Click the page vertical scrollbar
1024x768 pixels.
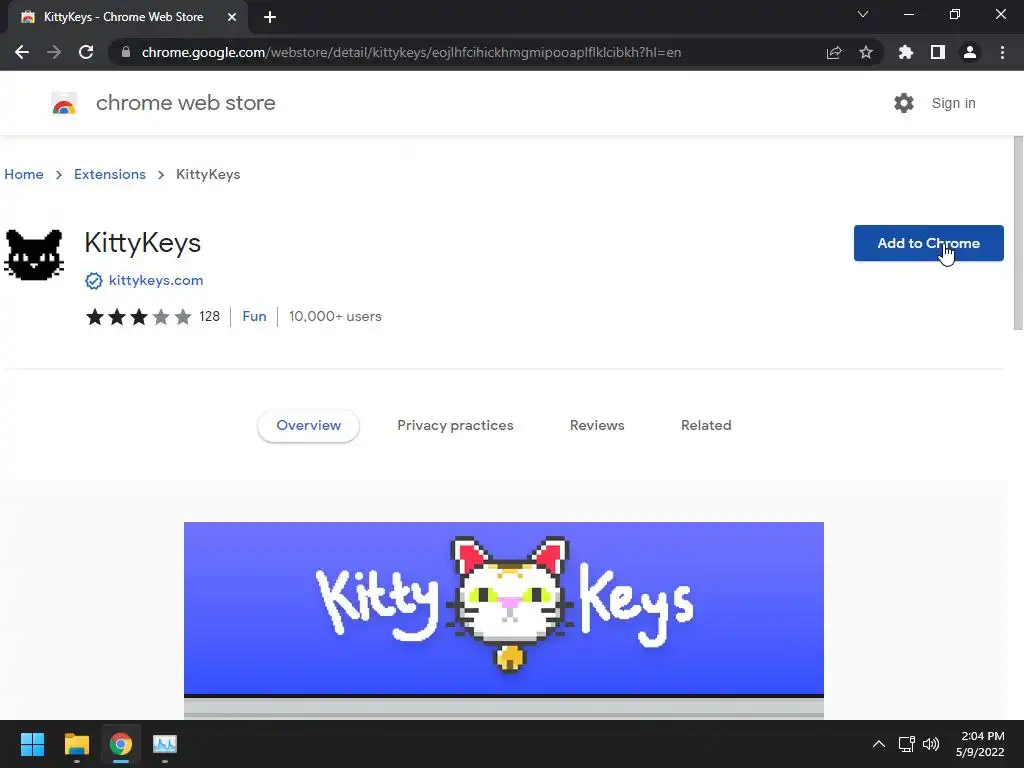1018,233
